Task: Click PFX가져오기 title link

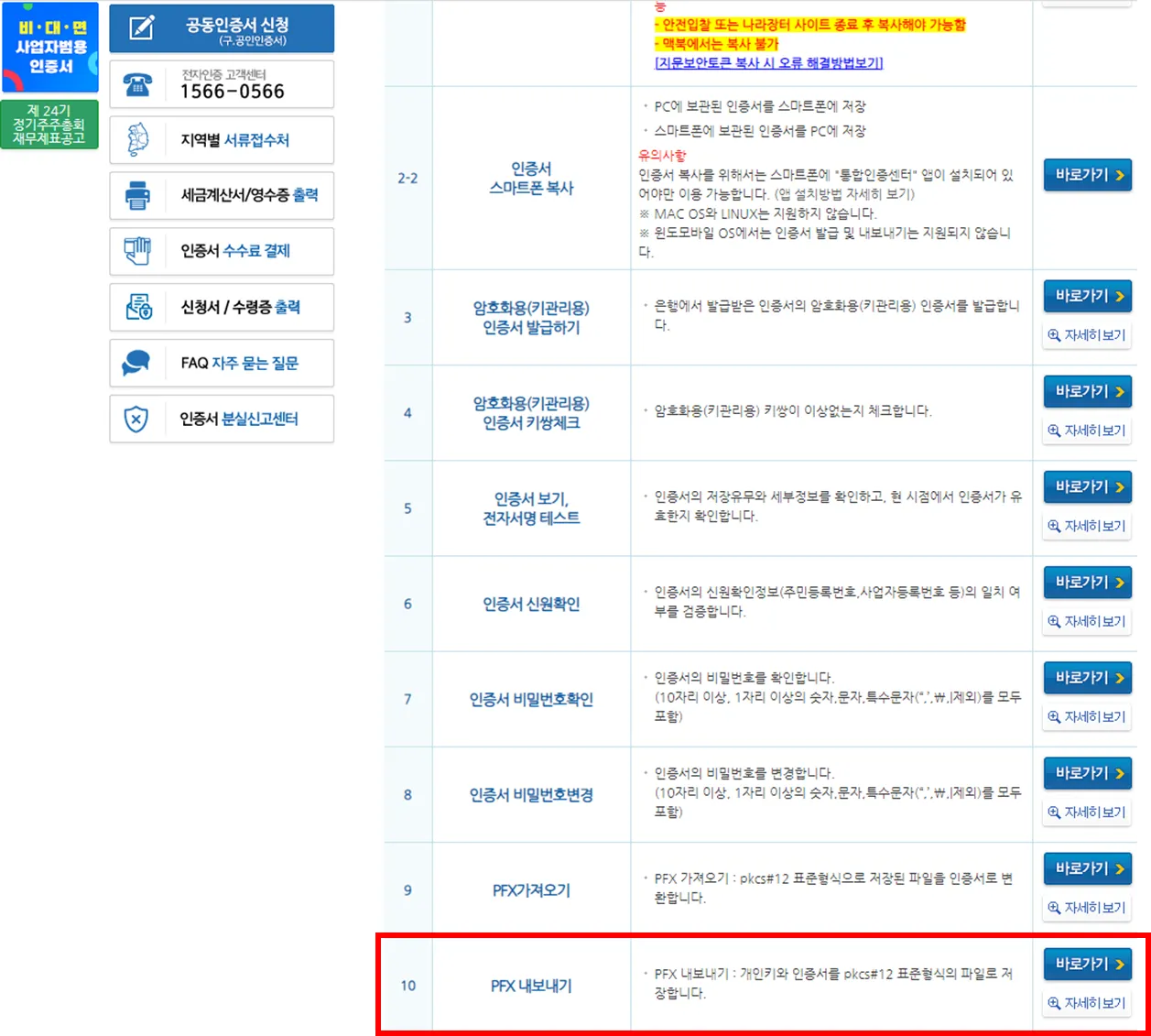Action: 531,890
